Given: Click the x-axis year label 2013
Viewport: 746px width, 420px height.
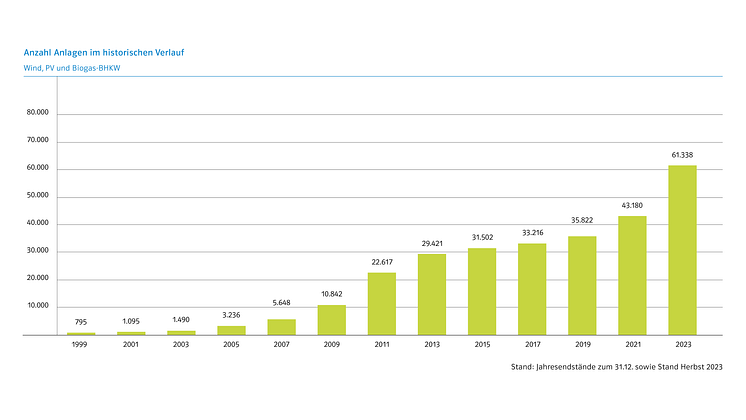Looking at the screenshot, I should (432, 344).
